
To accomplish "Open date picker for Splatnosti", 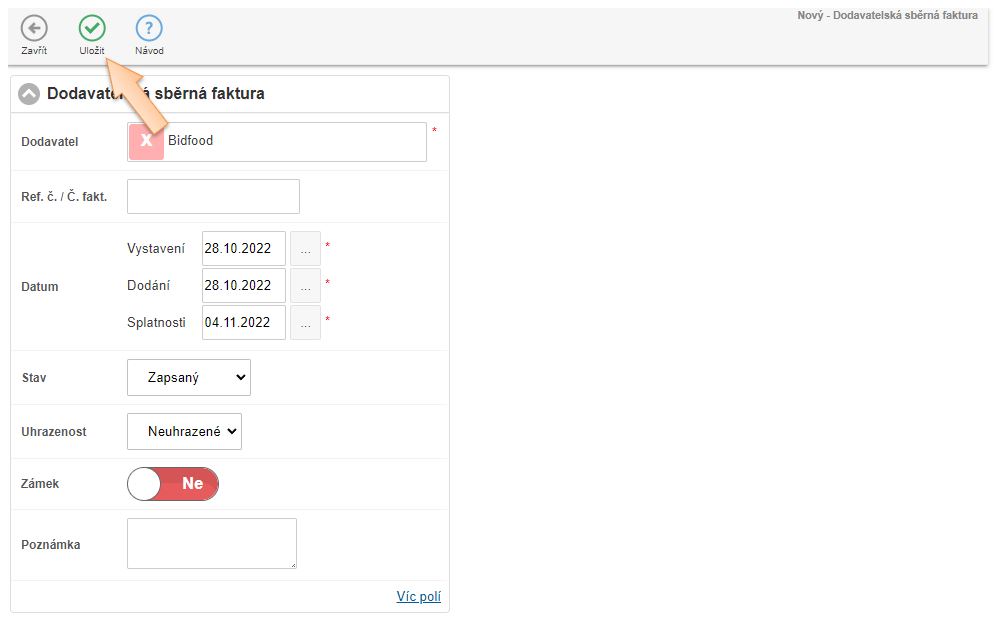I will (x=305, y=322).
